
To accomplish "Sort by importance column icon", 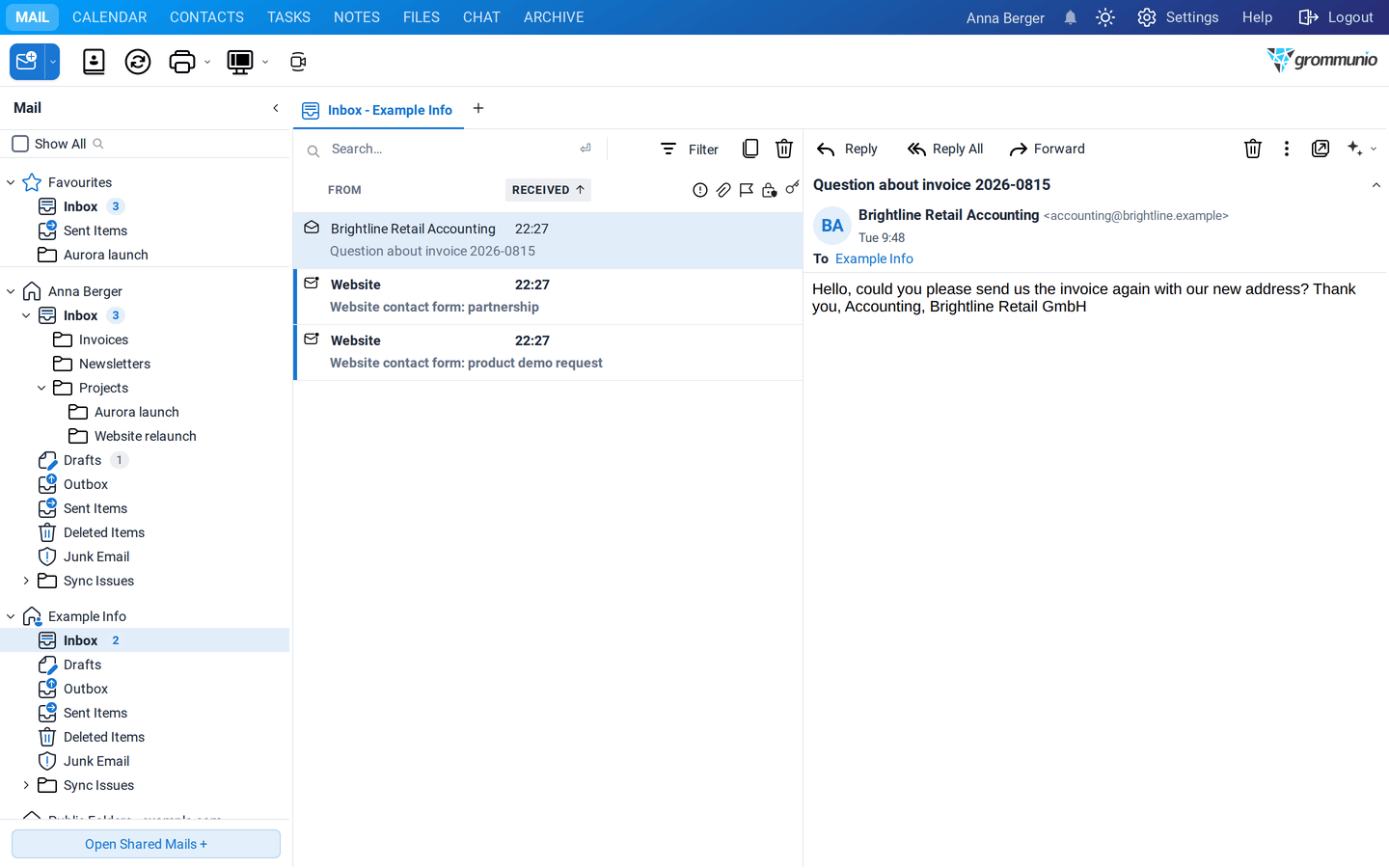I will point(700,190).
